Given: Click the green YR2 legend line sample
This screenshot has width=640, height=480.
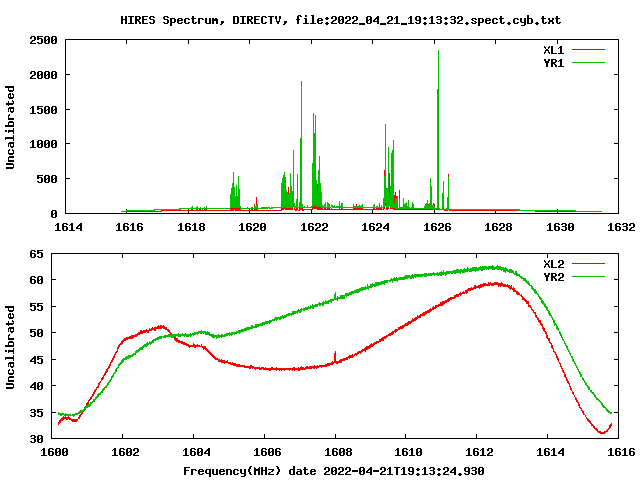Looking at the screenshot, I should click(x=588, y=277).
